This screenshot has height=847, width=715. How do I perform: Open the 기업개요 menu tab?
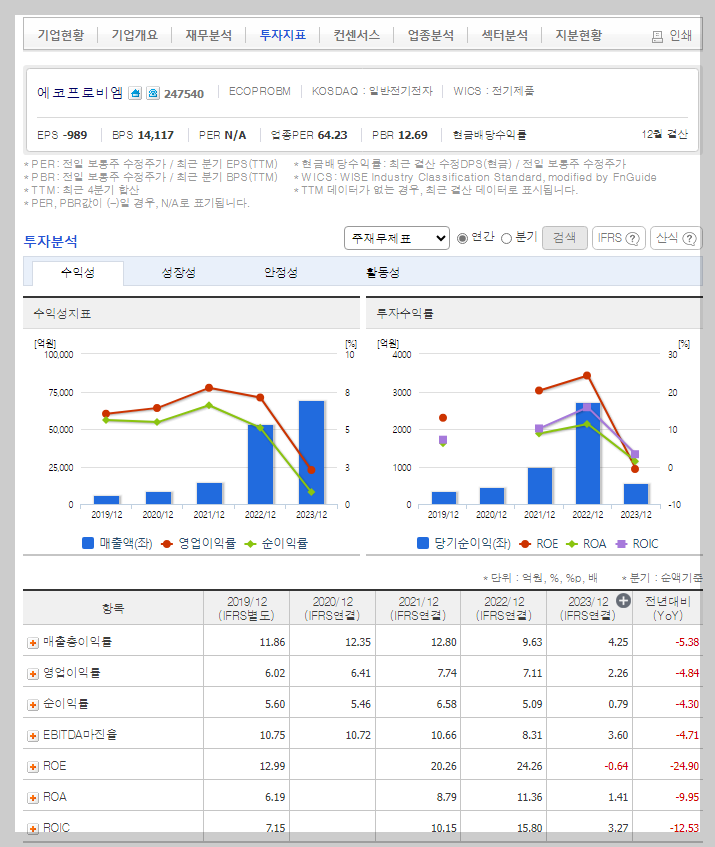[134, 35]
